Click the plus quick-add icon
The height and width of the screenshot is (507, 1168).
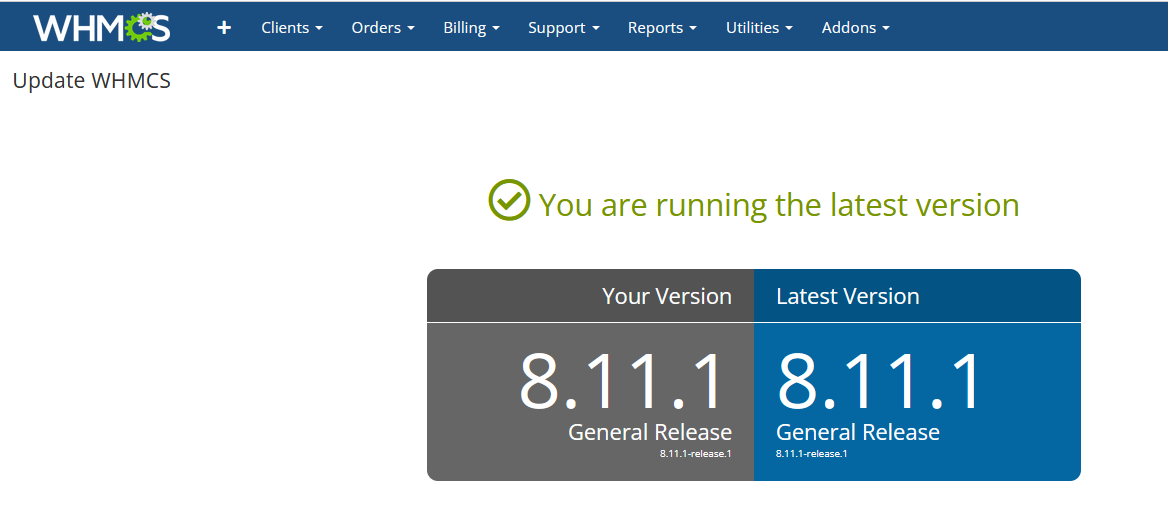click(224, 28)
